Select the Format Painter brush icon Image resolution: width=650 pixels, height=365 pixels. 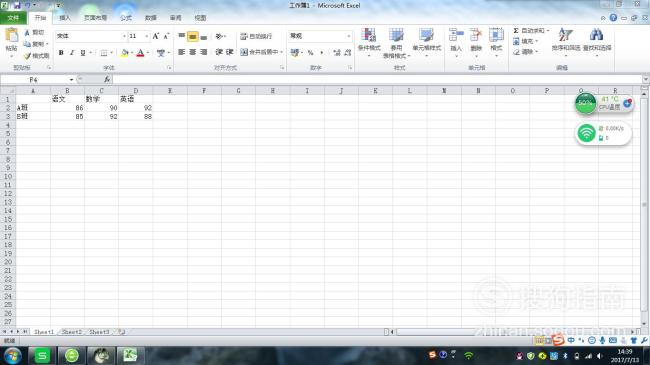[x=27, y=56]
